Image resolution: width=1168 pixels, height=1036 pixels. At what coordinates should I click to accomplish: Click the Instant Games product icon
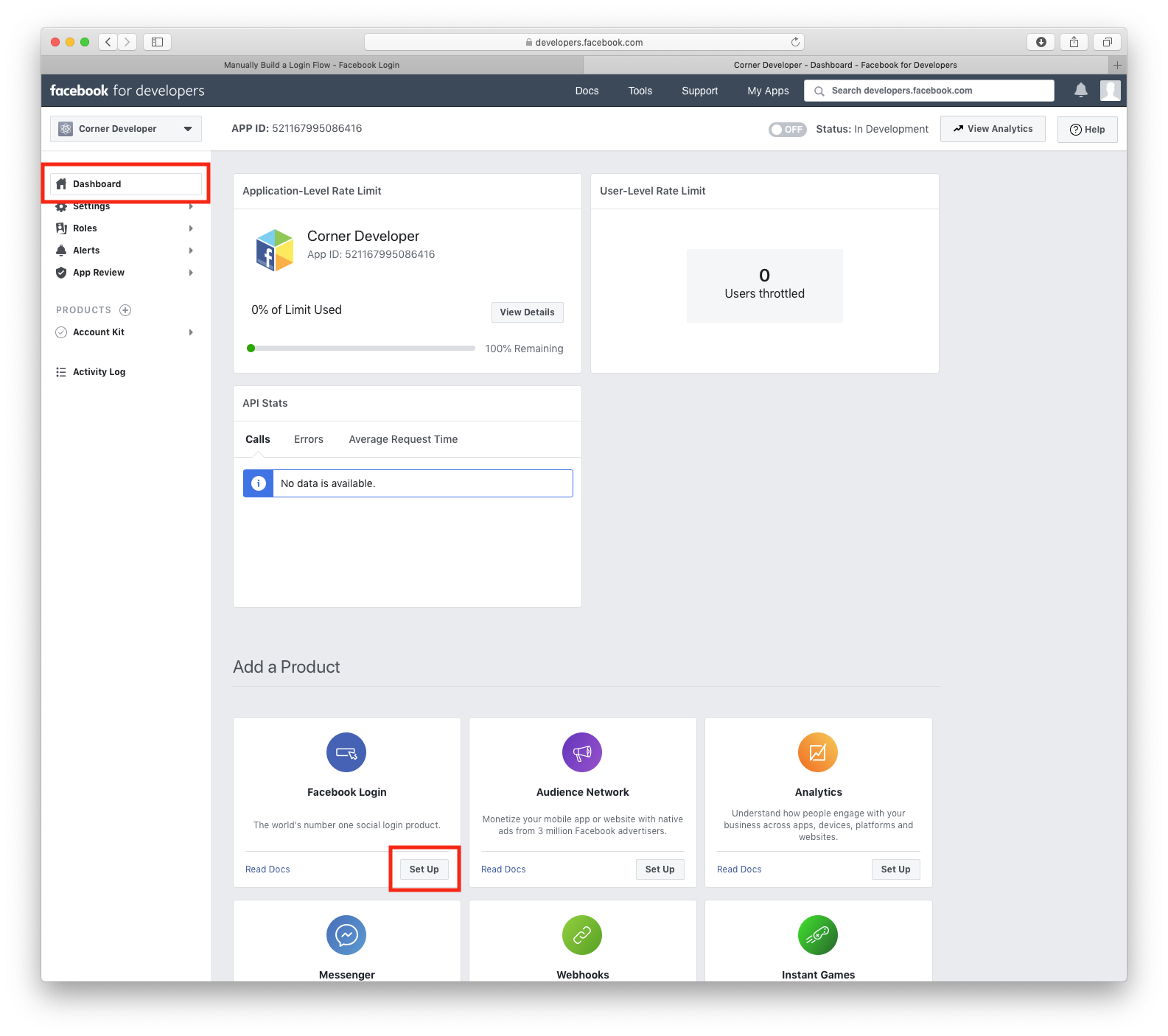point(818,935)
